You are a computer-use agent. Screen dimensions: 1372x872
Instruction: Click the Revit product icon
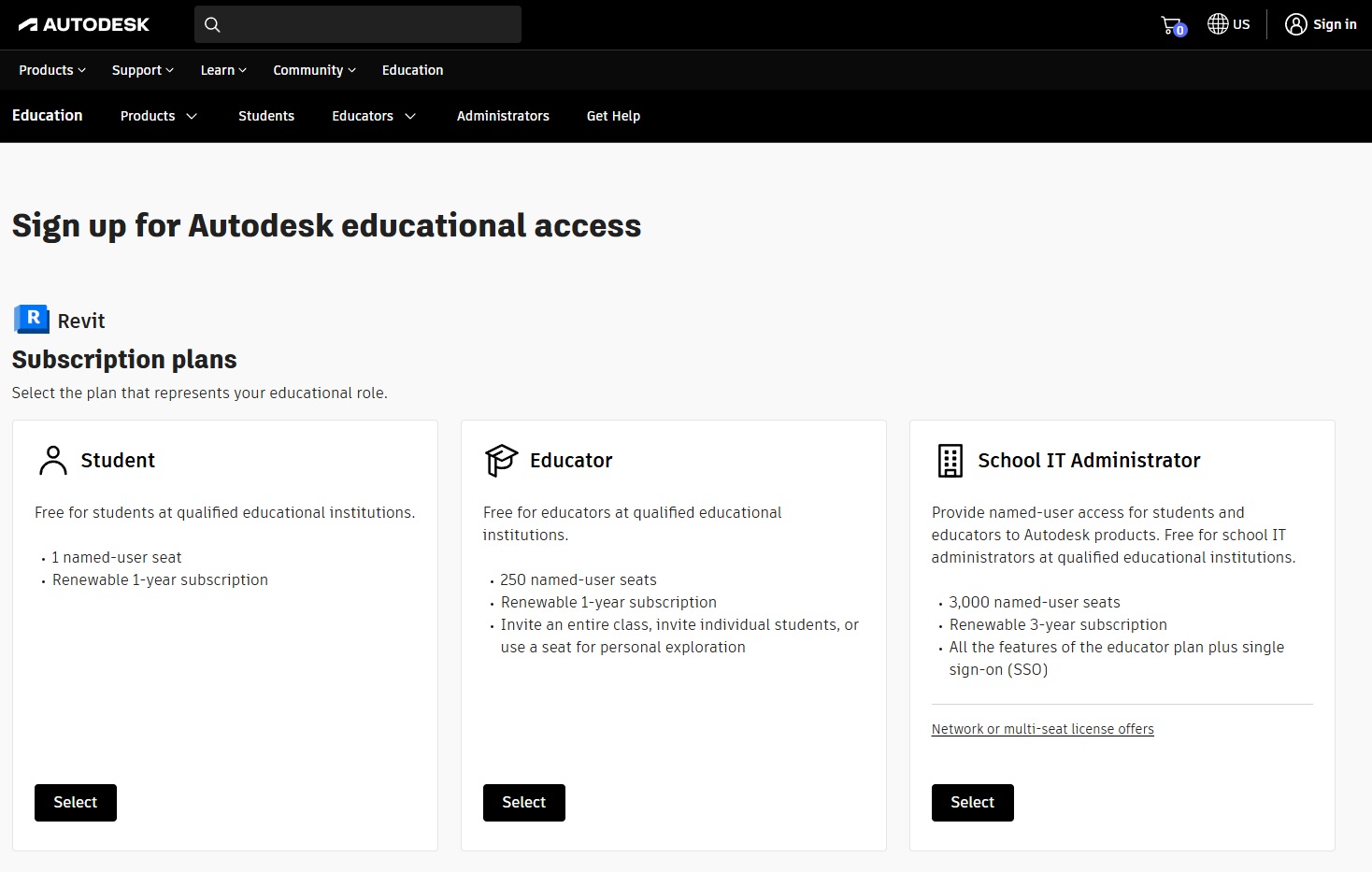click(32, 320)
